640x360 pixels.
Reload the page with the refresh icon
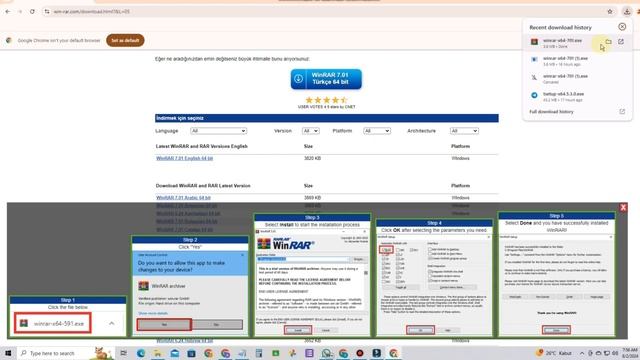32,11
